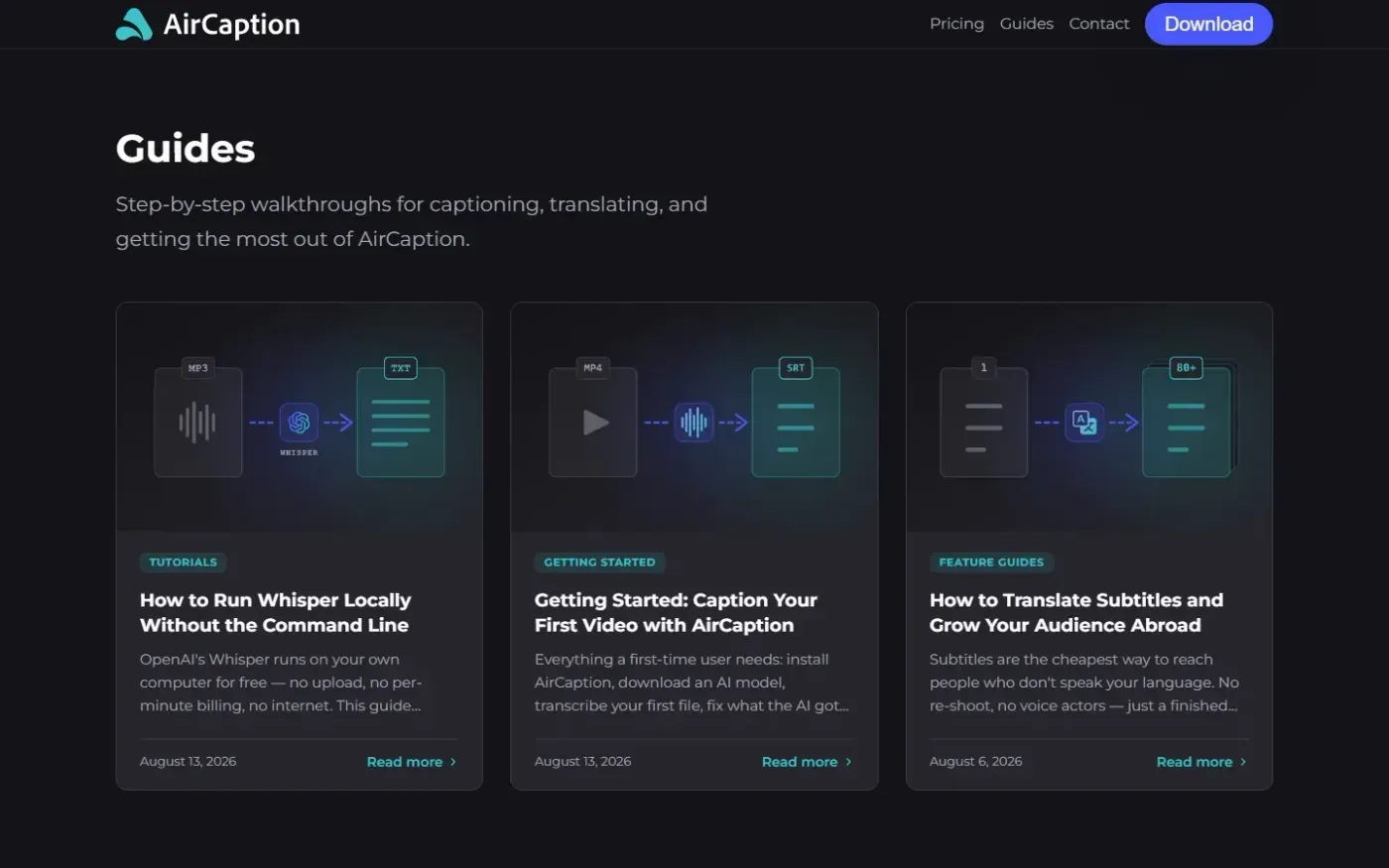This screenshot has height=868, width=1389.
Task: Click the Whisper card's excerpt starting 'OpenAI's Whisper runs'
Action: [x=281, y=682]
